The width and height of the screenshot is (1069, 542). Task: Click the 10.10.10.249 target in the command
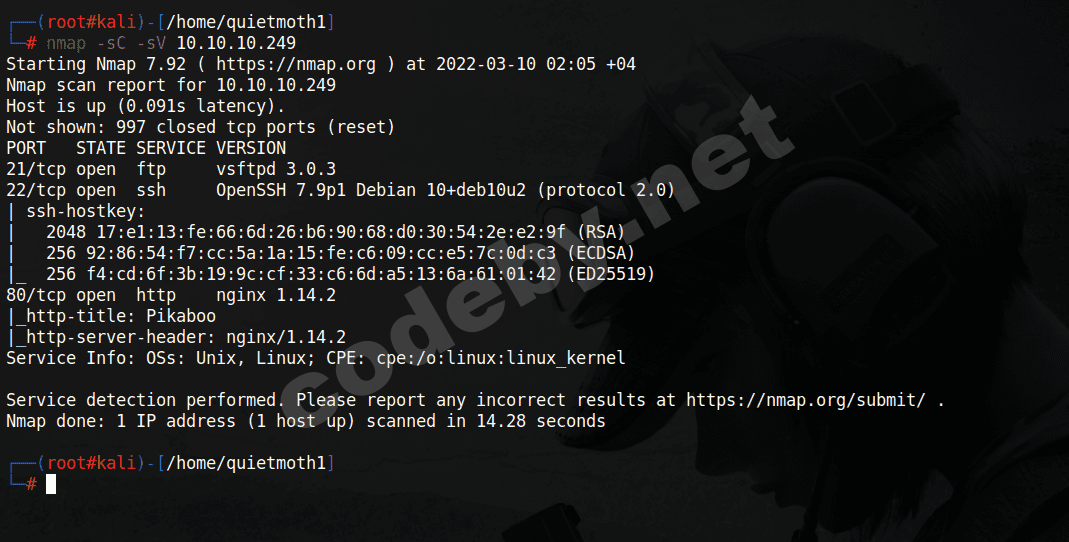tap(236, 43)
